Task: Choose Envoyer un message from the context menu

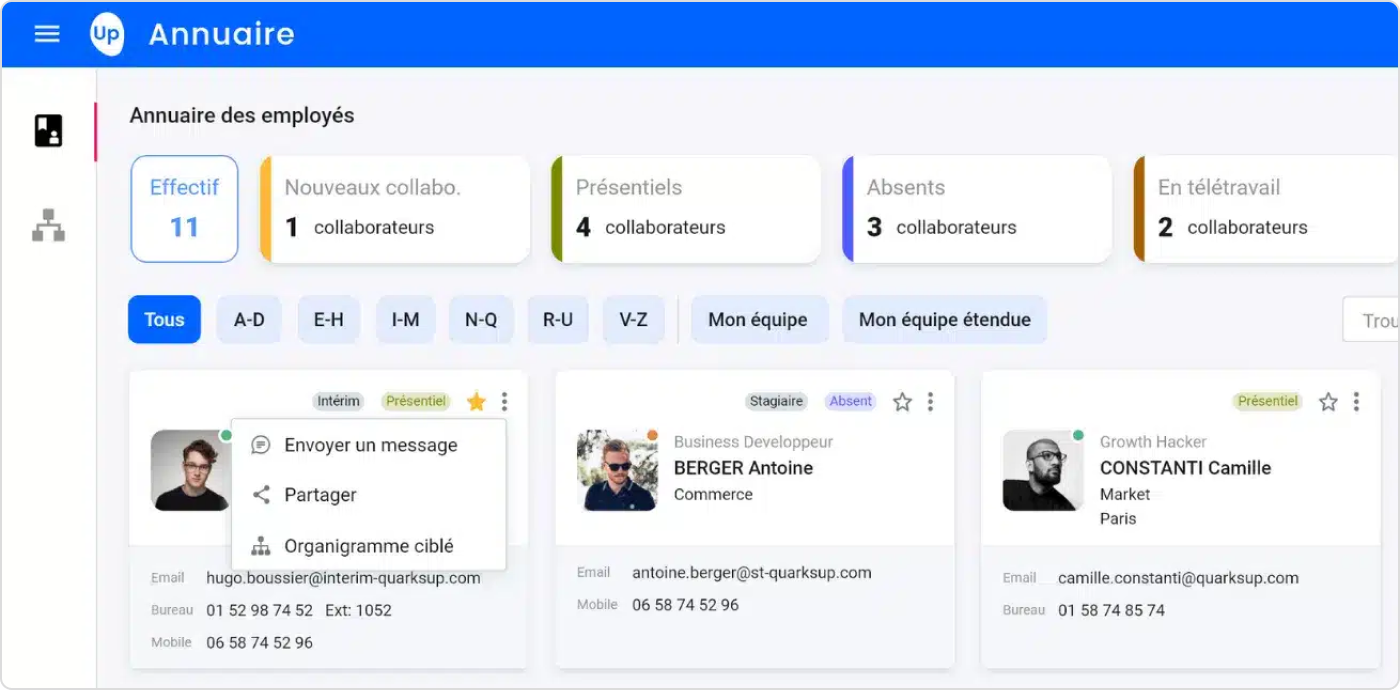Action: (x=371, y=445)
